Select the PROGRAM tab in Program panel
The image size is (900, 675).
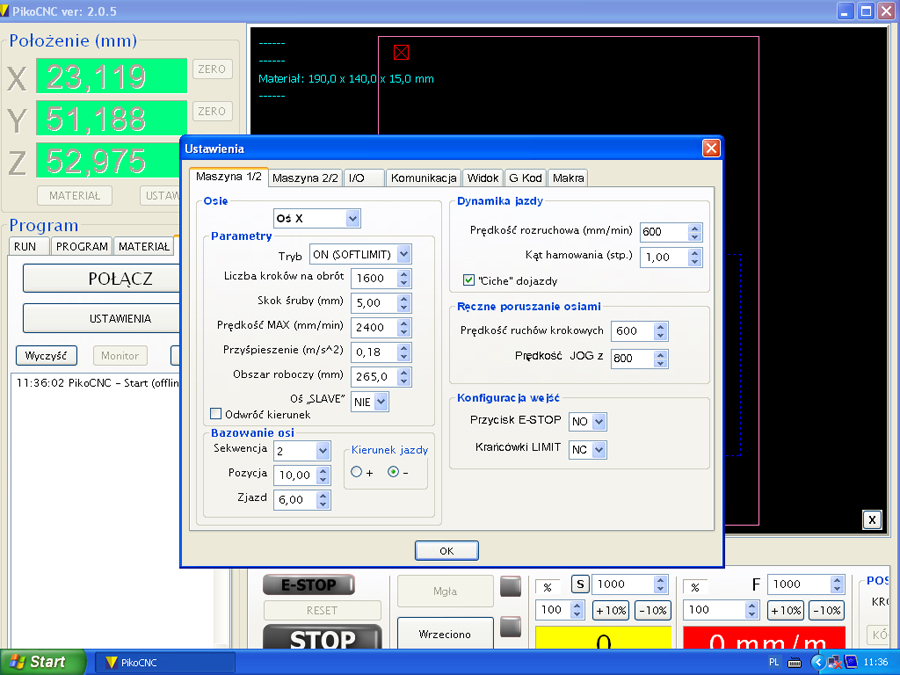pos(82,246)
